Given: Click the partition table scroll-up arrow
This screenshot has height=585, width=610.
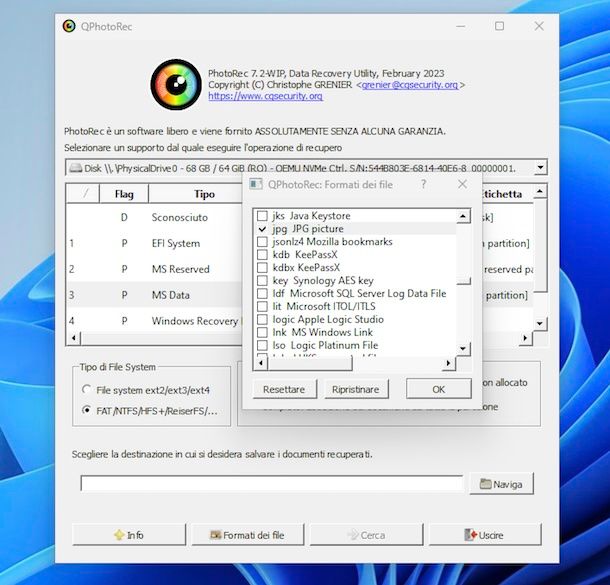Looking at the screenshot, I should pos(540,191).
